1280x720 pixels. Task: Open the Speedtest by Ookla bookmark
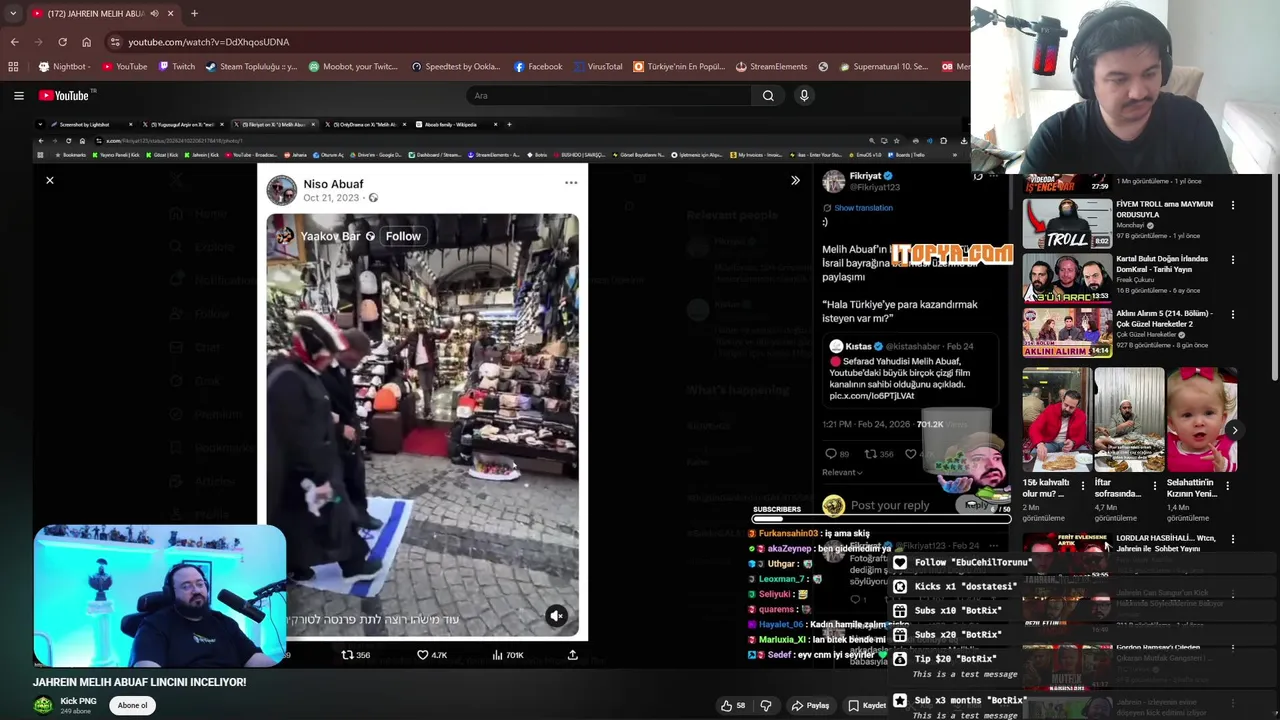[455, 67]
